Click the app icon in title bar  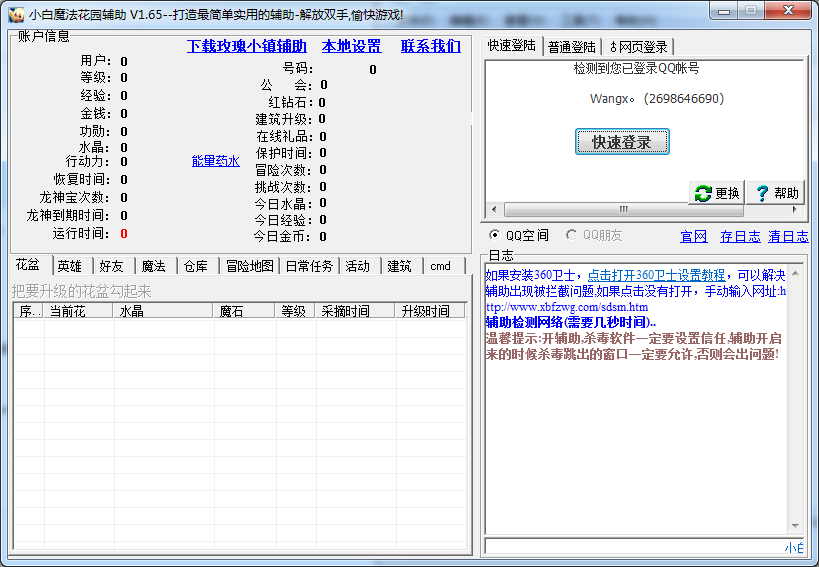point(15,14)
